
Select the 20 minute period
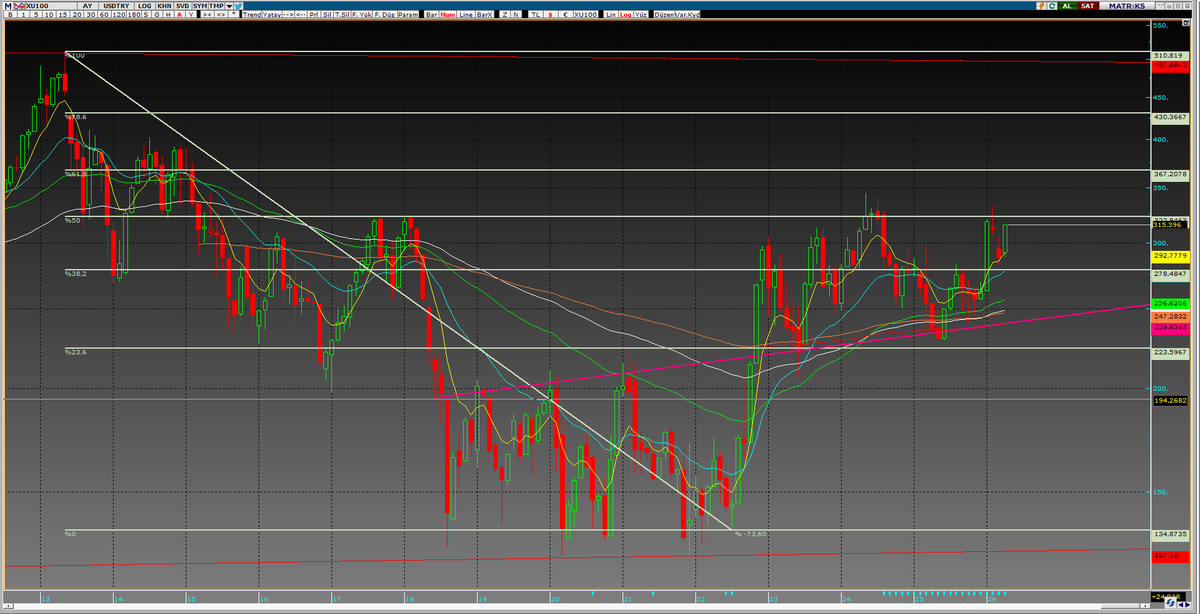tap(77, 15)
